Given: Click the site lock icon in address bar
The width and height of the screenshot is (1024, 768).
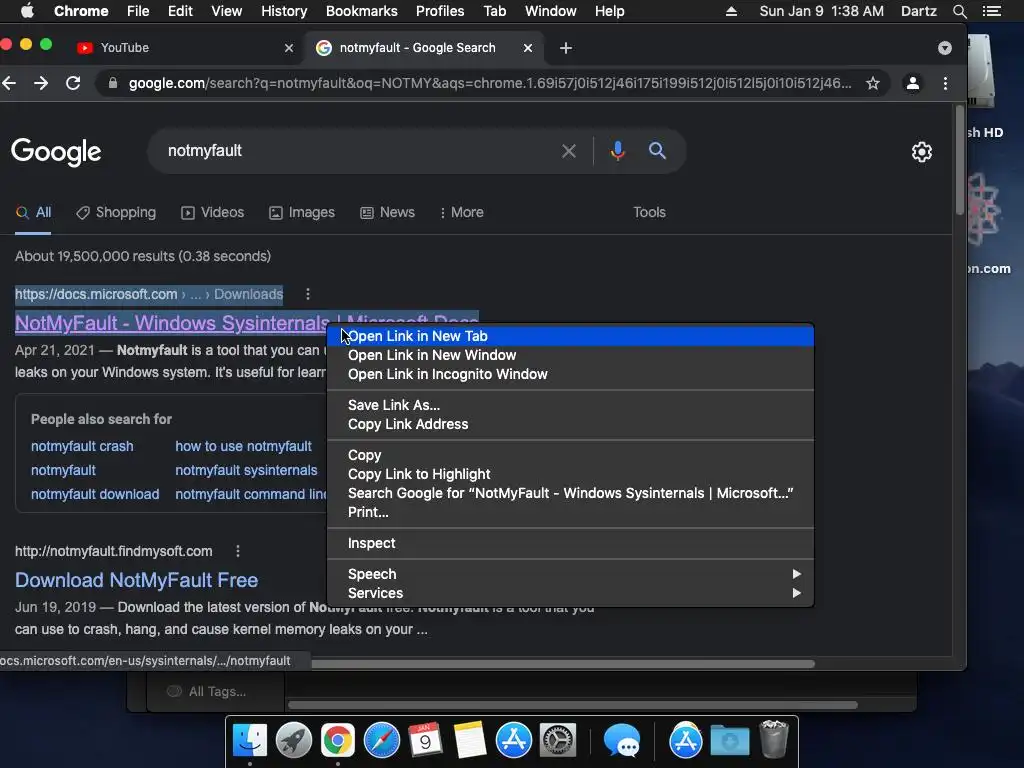Looking at the screenshot, I should pos(113,83).
